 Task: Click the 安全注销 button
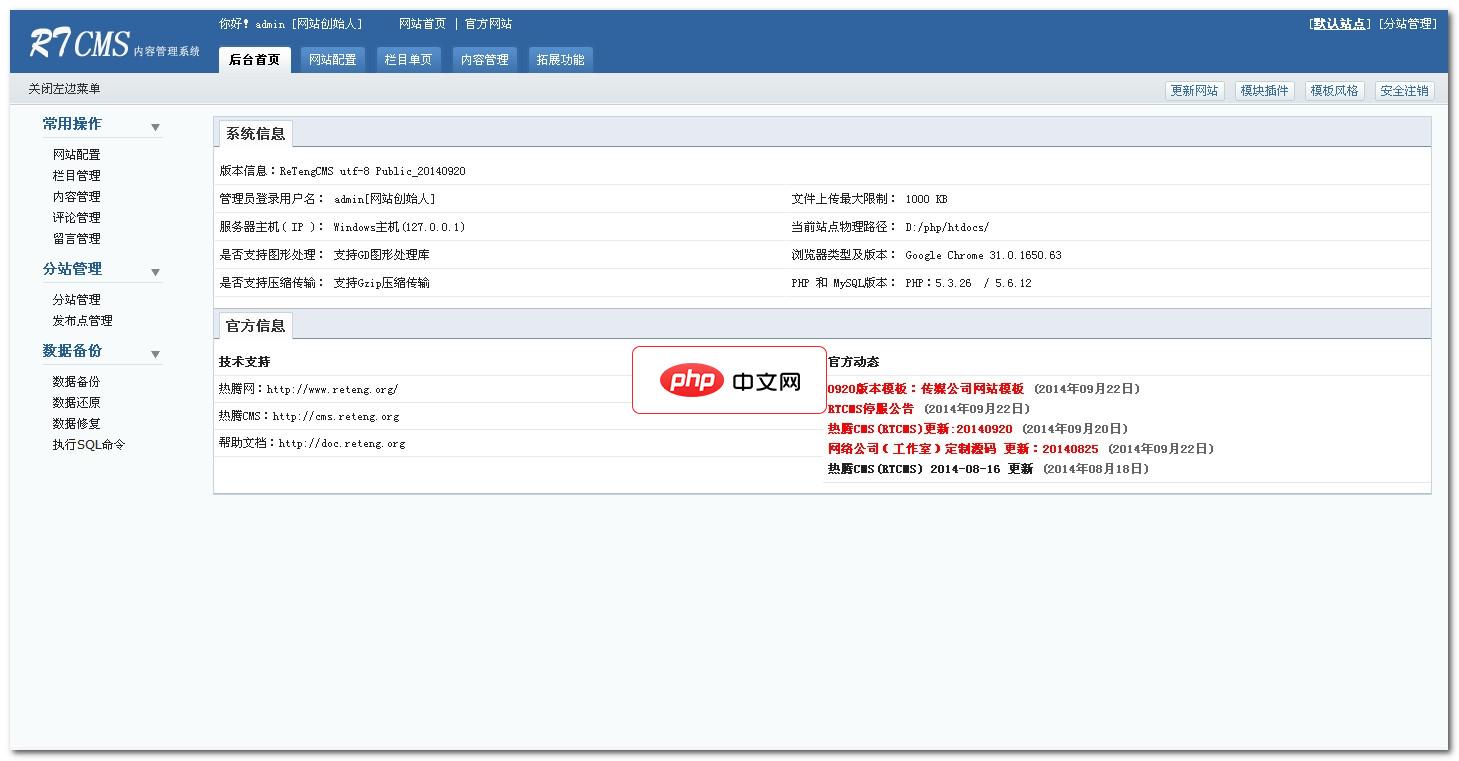pyautogui.click(x=1404, y=90)
